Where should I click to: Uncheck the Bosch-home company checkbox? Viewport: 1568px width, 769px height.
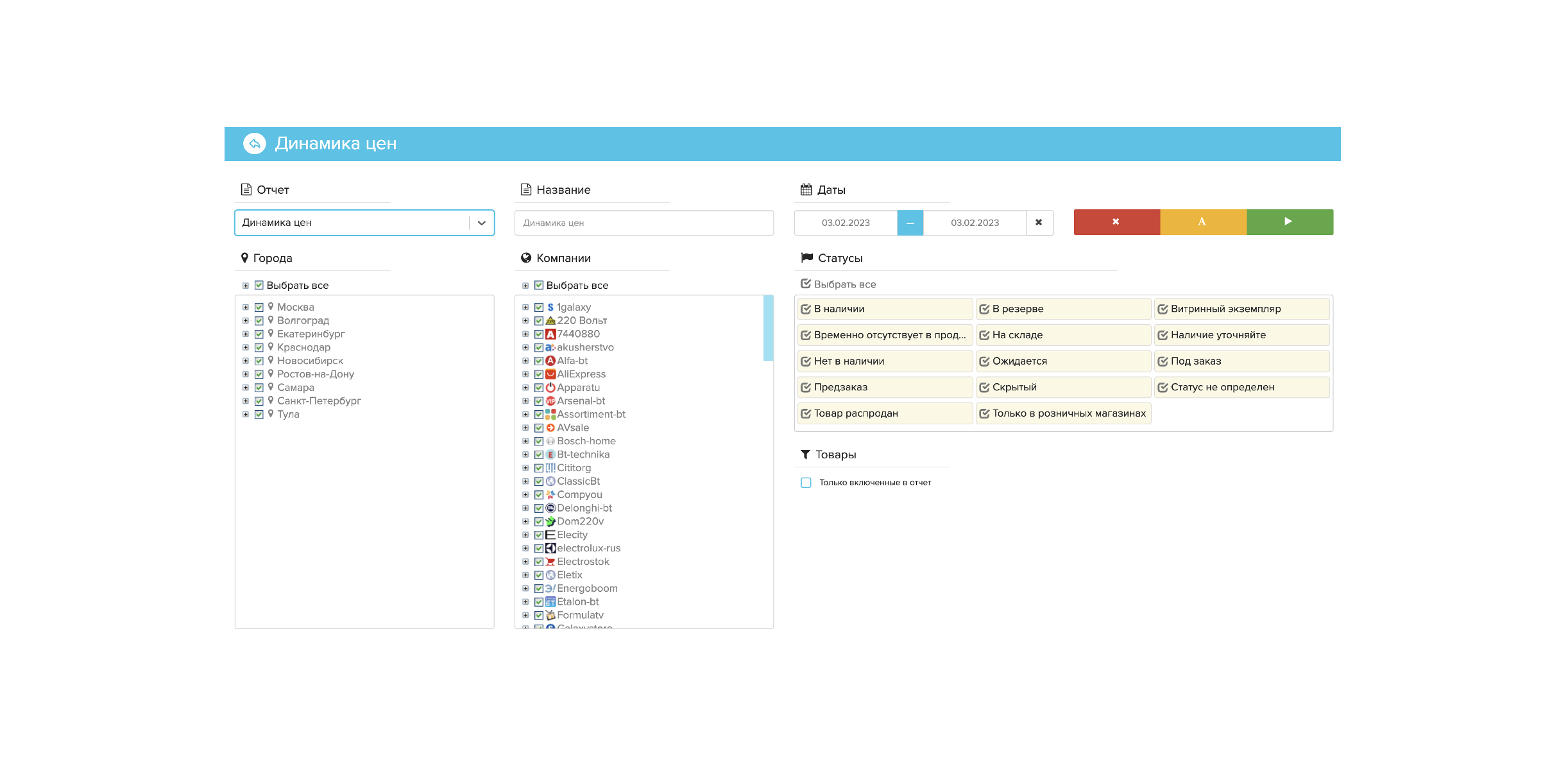tap(539, 441)
